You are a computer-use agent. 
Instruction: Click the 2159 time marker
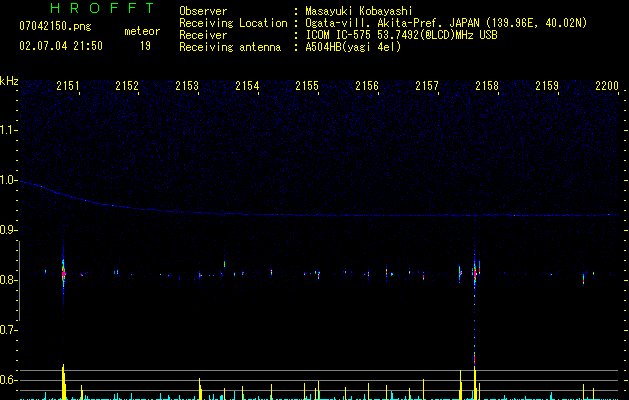click(x=547, y=86)
